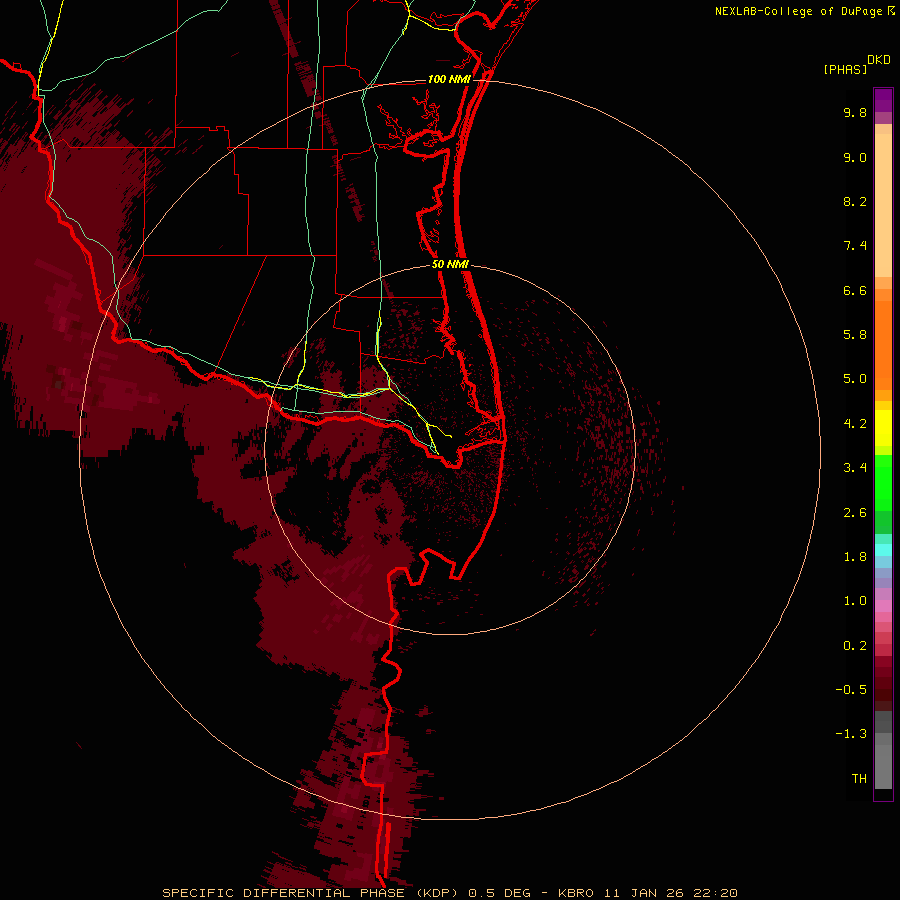This screenshot has width=900, height=900.
Task: Click the 50 NMI range ring label
Action: tap(450, 264)
